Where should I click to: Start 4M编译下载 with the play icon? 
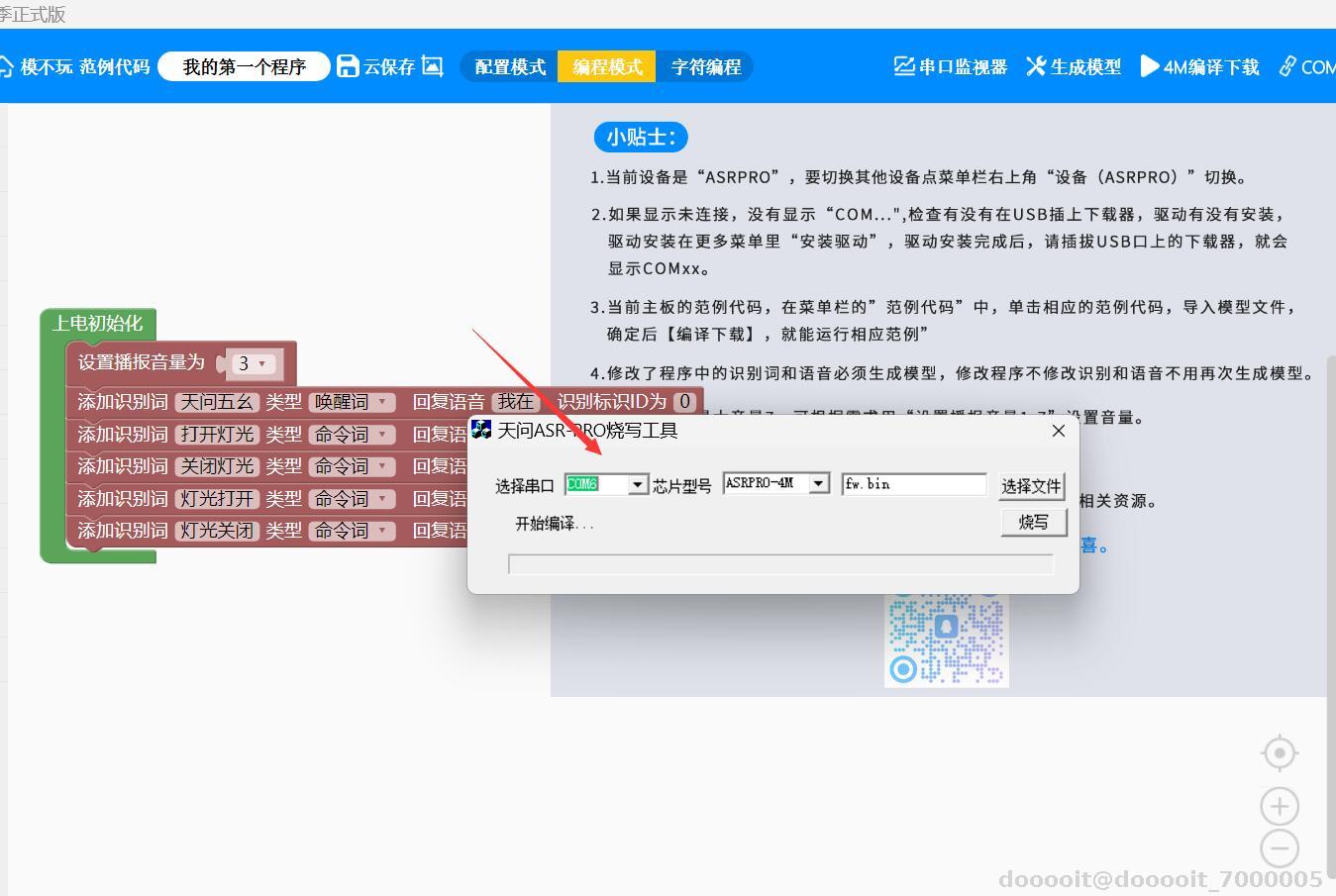point(1150,65)
